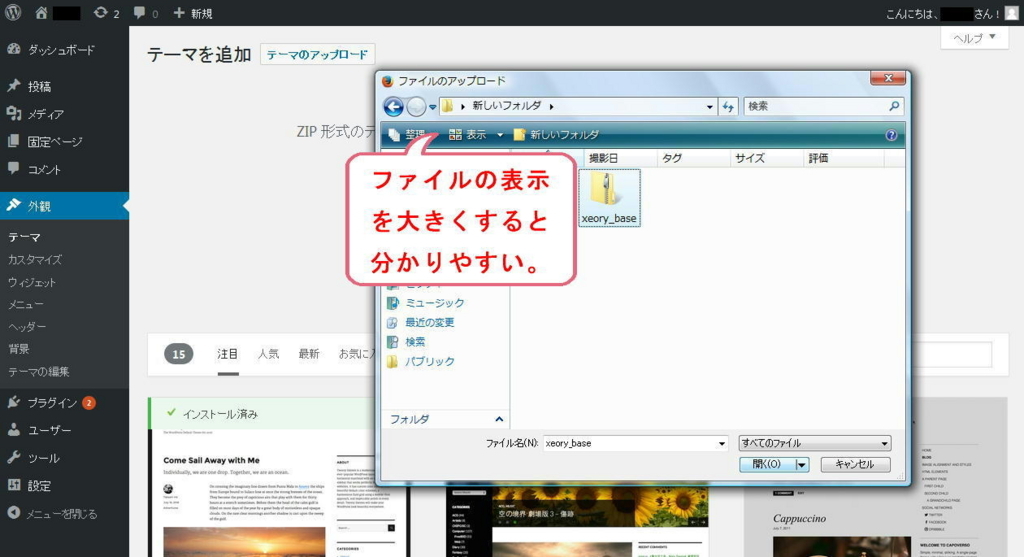Open ウィジェット submenu item
The image size is (1024, 557).
click(32, 282)
